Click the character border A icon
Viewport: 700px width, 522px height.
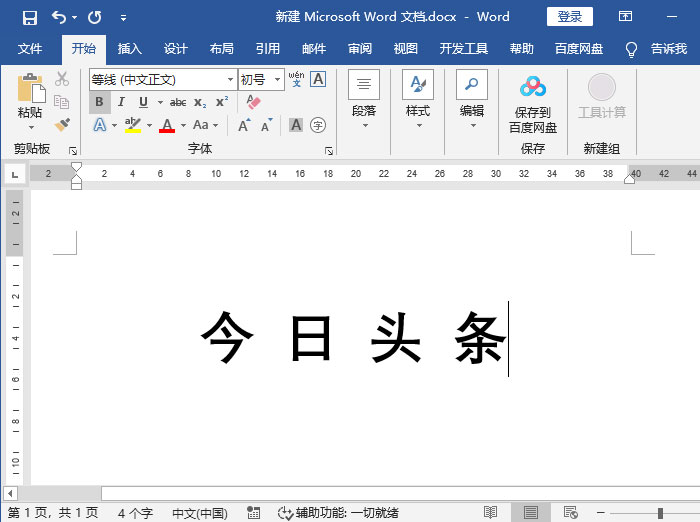click(318, 79)
